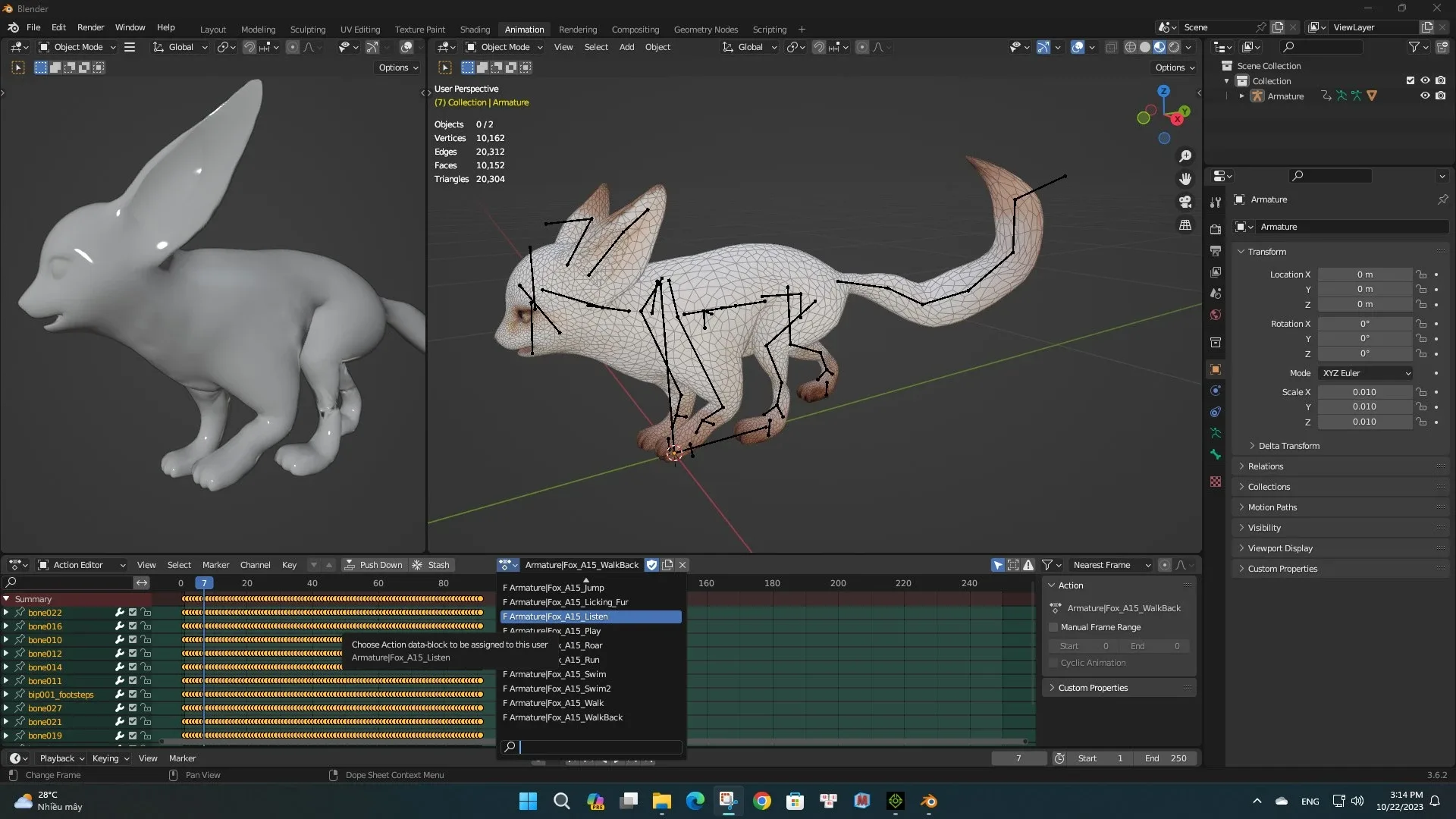The image size is (1456, 819).
Task: Unlink the action with X icon
Action: [682, 565]
